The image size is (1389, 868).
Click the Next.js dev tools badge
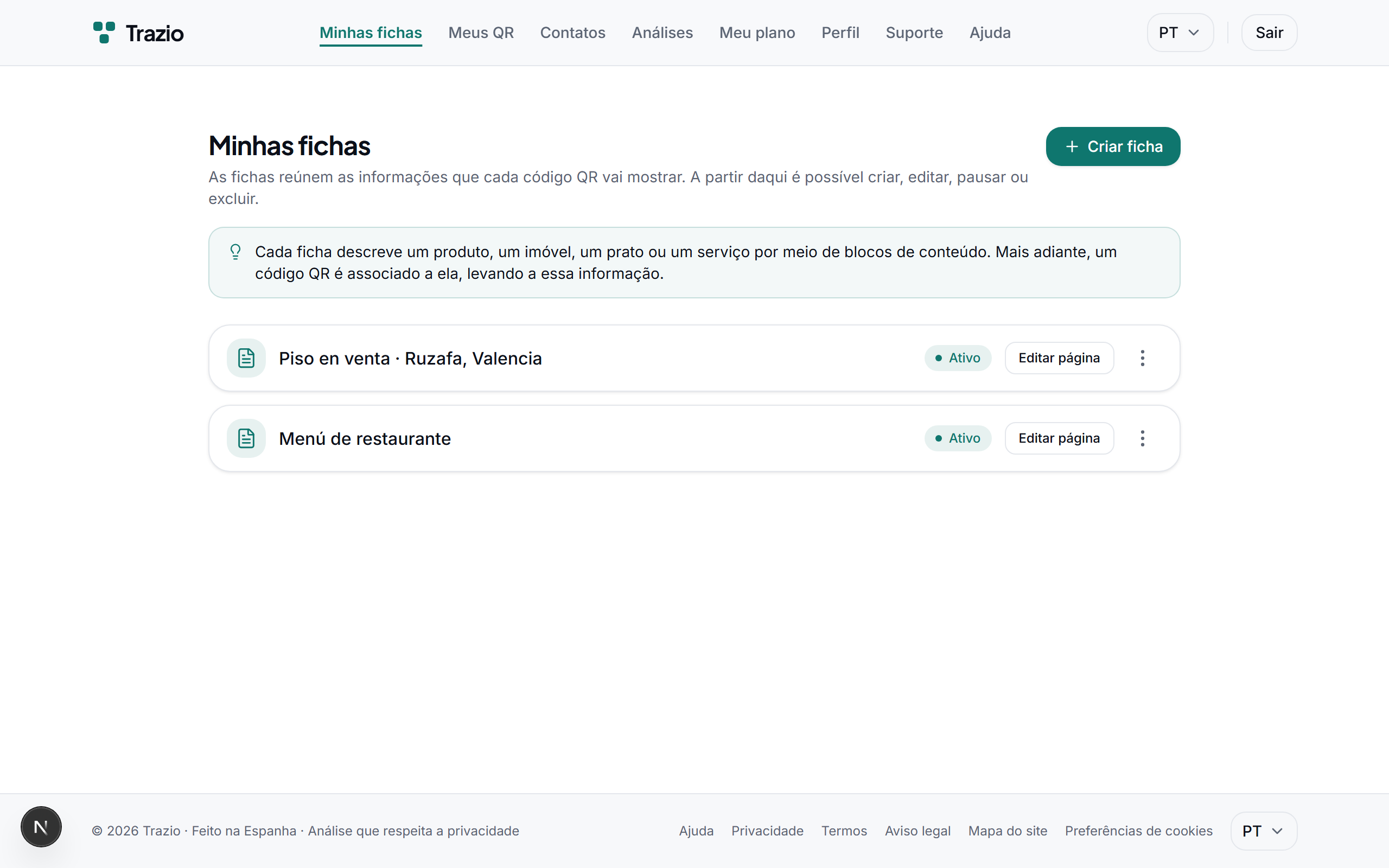(41, 827)
